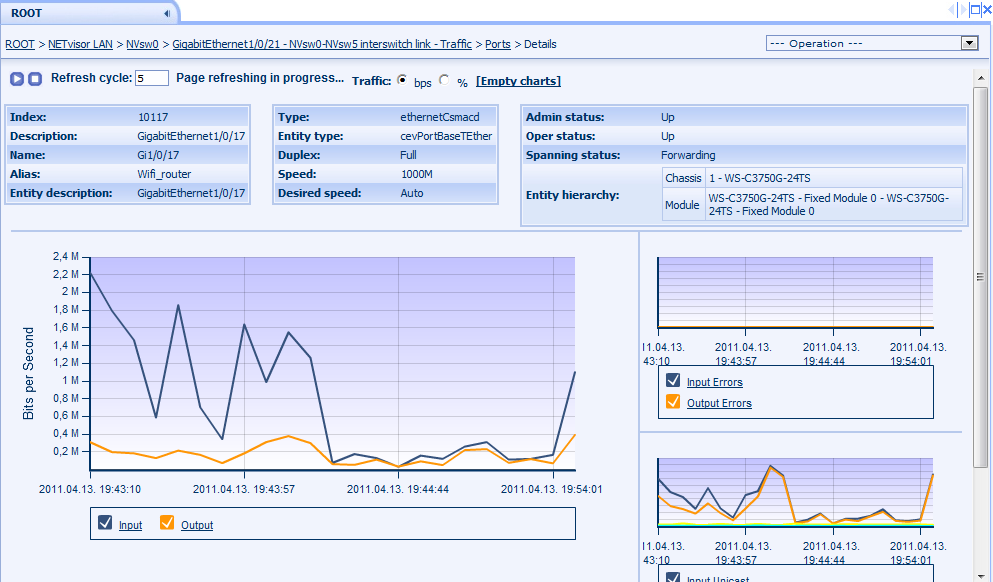
Task: Close the panel with X icon
Action: point(987,9)
